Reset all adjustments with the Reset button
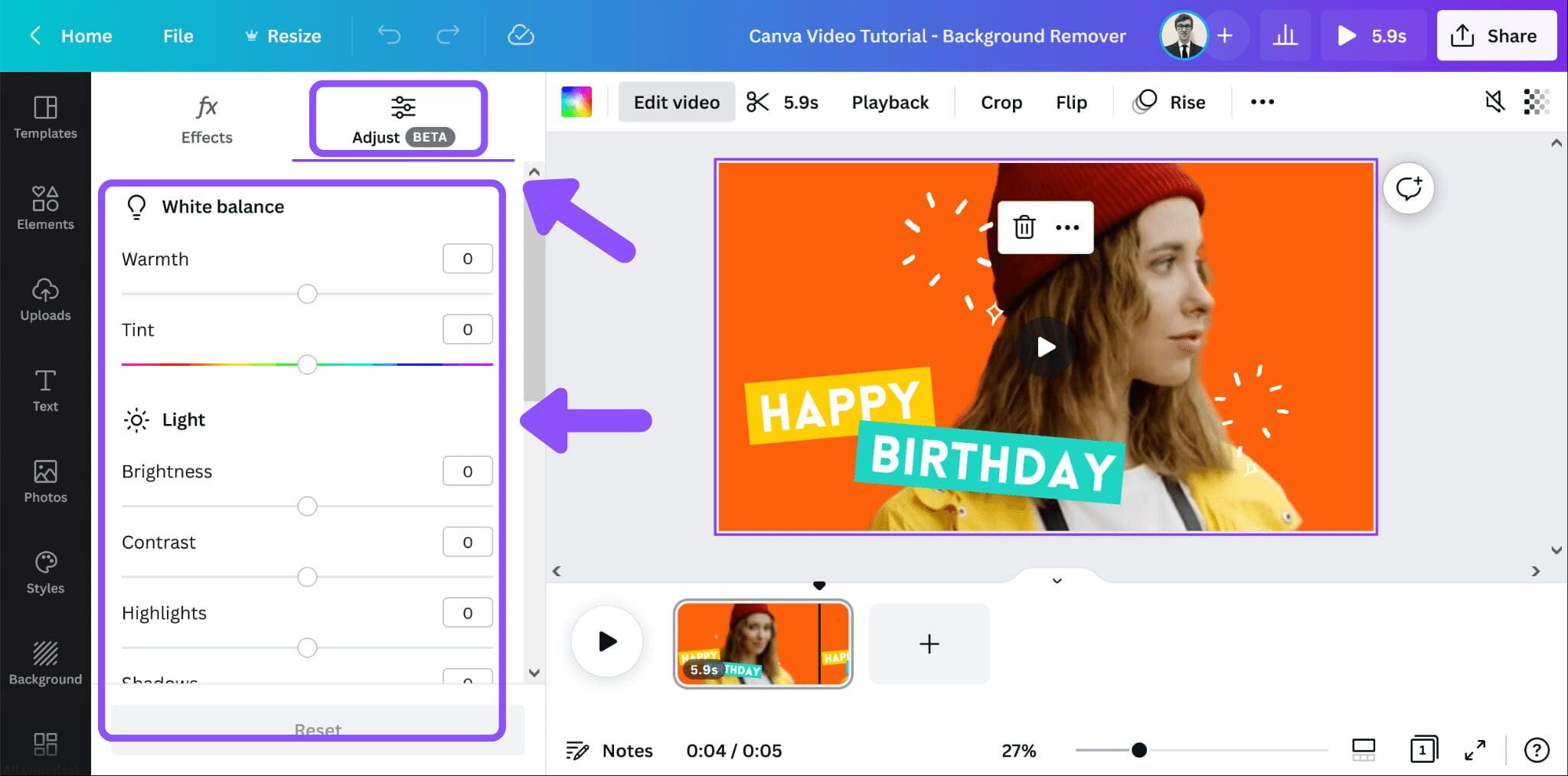This screenshot has height=776, width=1568. click(317, 729)
